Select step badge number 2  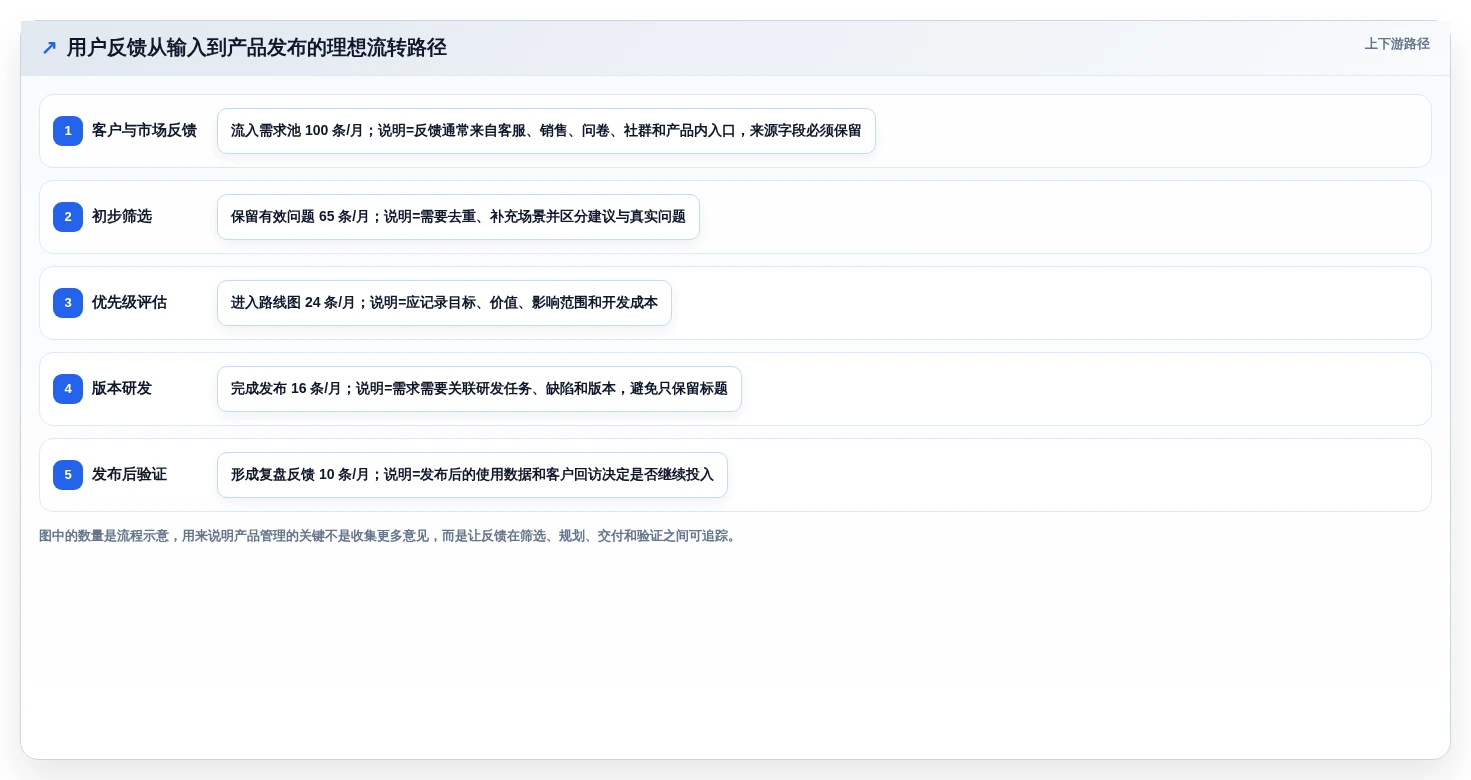coord(68,217)
